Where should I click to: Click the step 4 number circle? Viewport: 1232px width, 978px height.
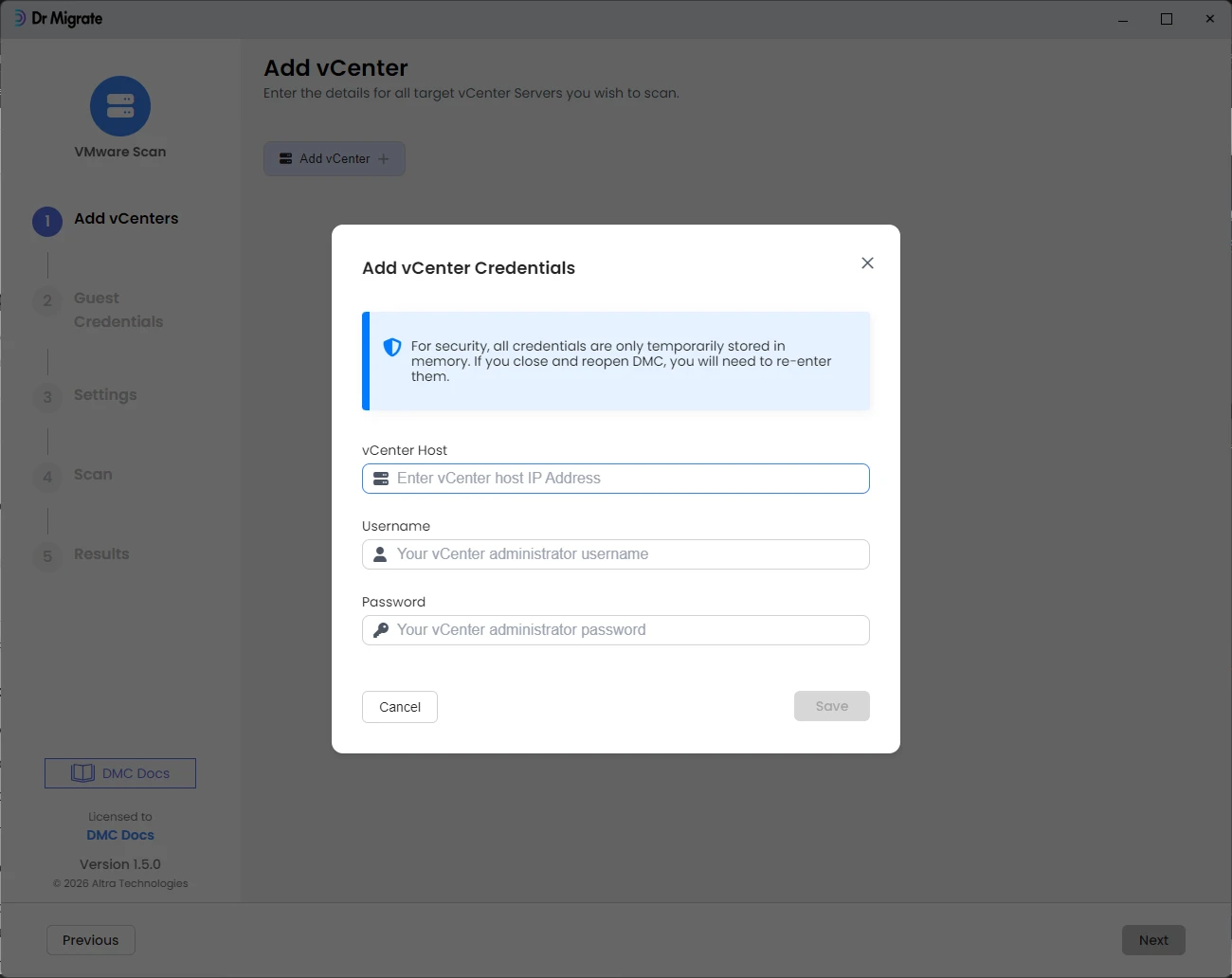tap(47, 477)
